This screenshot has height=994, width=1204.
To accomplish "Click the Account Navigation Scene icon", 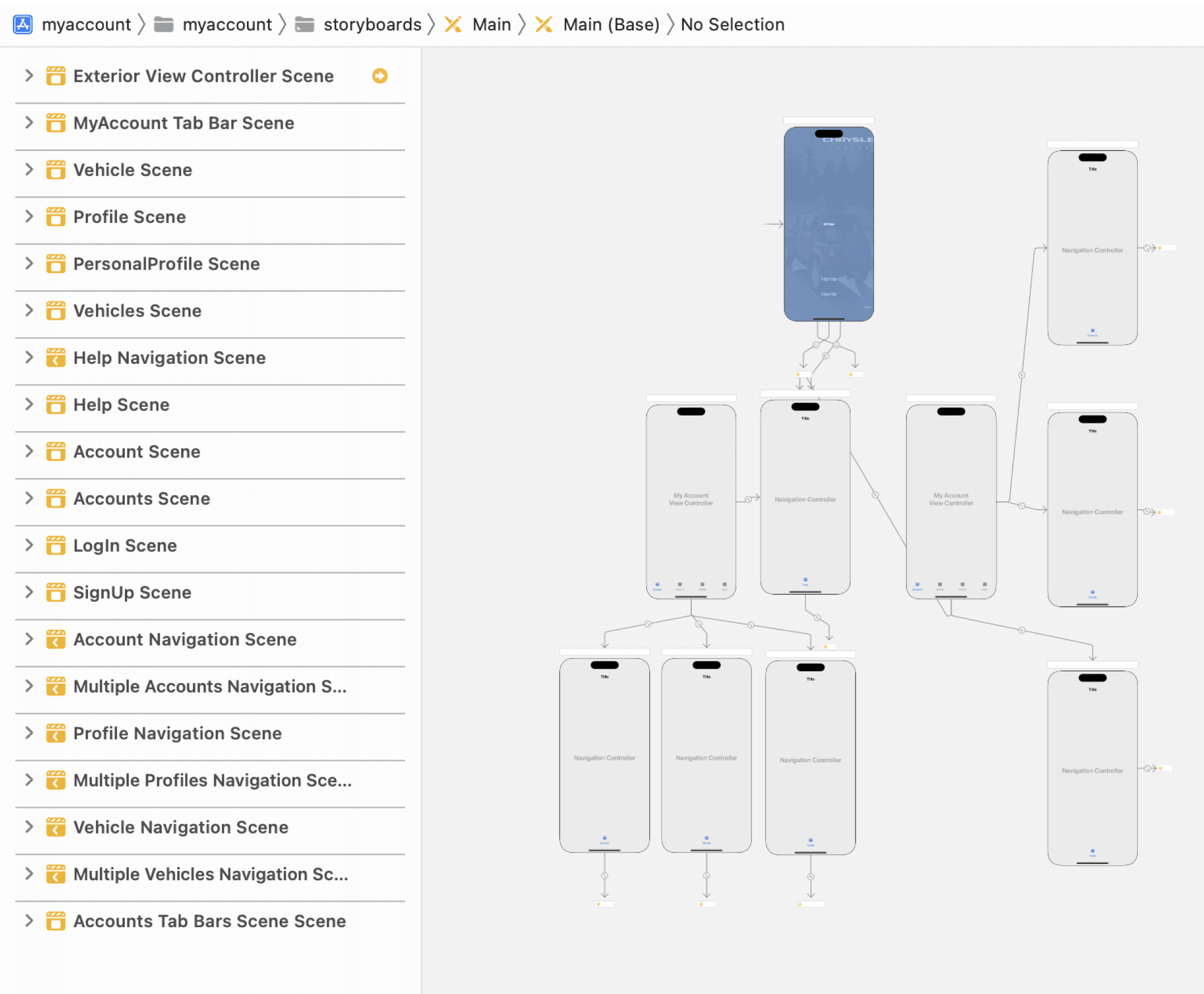I will click(56, 640).
